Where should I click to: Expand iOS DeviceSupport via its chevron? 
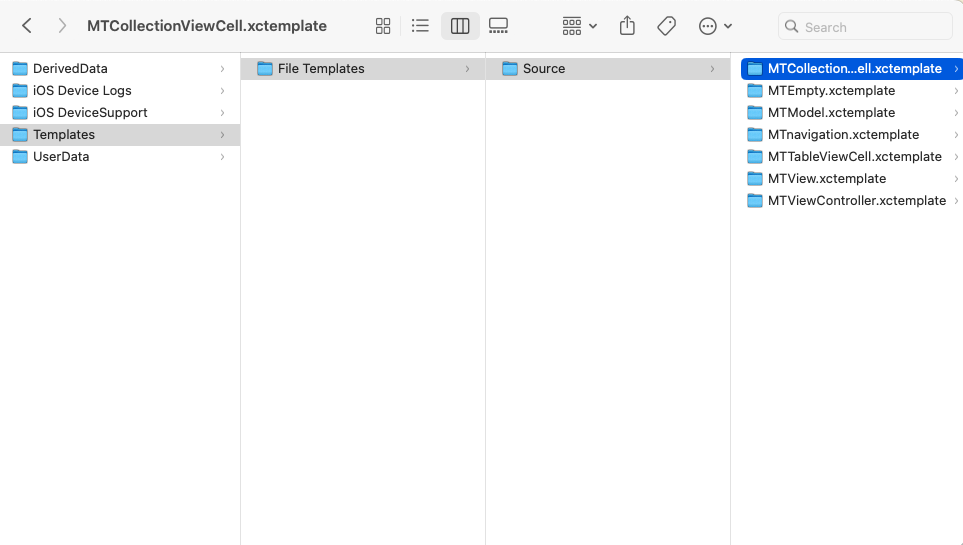222,113
